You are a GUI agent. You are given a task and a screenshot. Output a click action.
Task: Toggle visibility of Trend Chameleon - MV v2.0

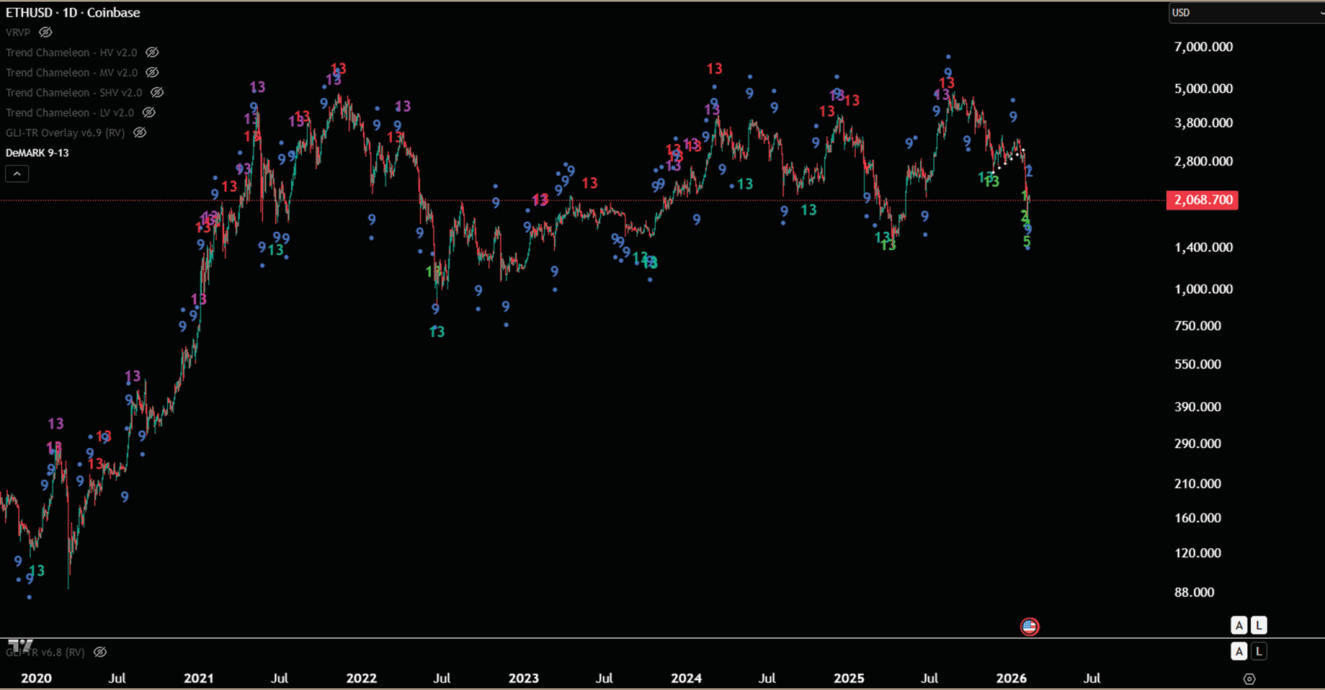[x=152, y=72]
